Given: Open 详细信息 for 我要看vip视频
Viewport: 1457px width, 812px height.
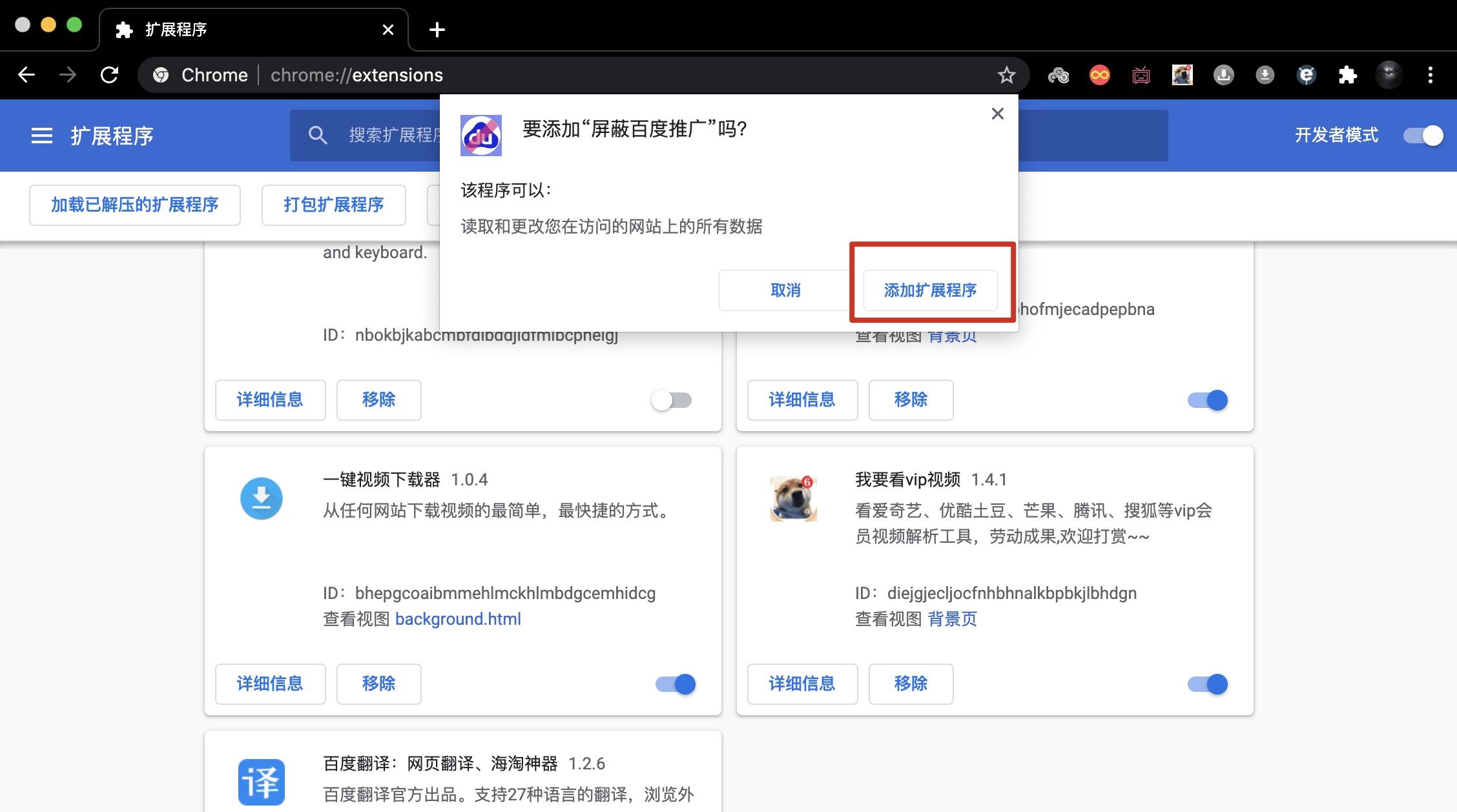Looking at the screenshot, I should [x=802, y=684].
